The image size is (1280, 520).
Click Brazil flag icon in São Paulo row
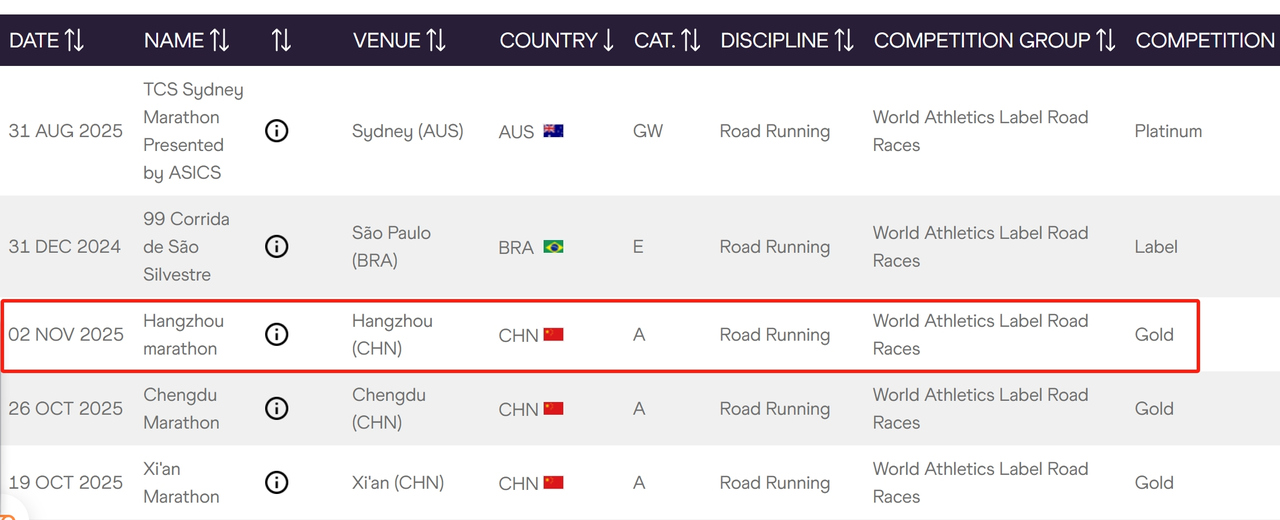pos(553,247)
